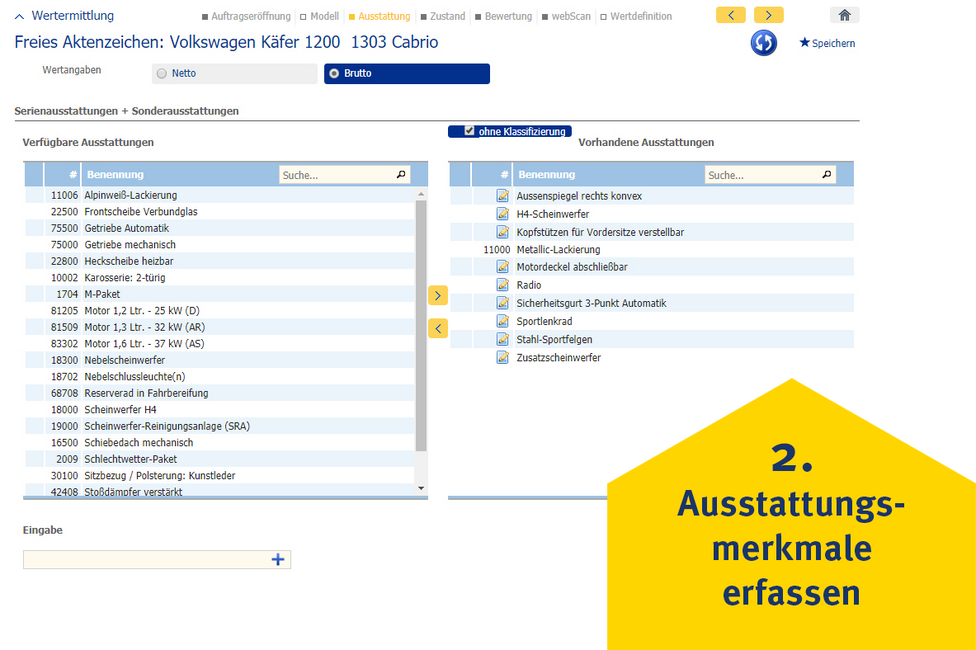Select Schiebedach mechanisch row

220,443
